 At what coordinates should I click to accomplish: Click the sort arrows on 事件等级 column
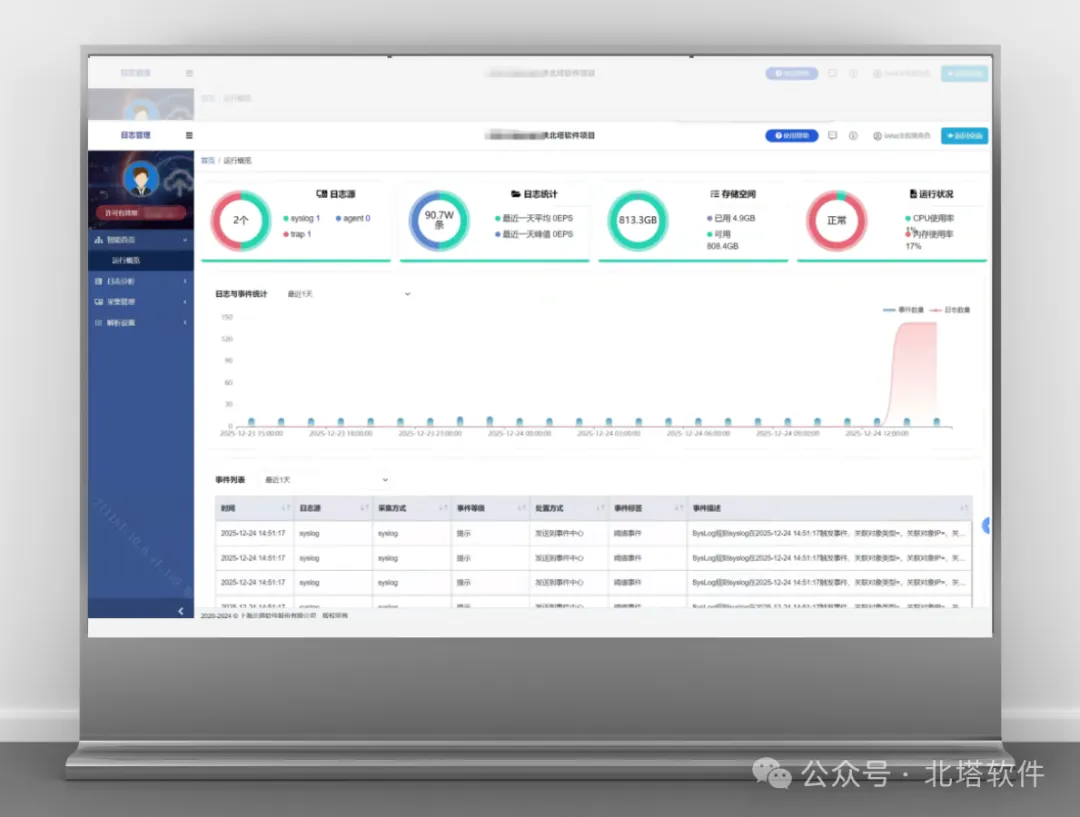521,508
